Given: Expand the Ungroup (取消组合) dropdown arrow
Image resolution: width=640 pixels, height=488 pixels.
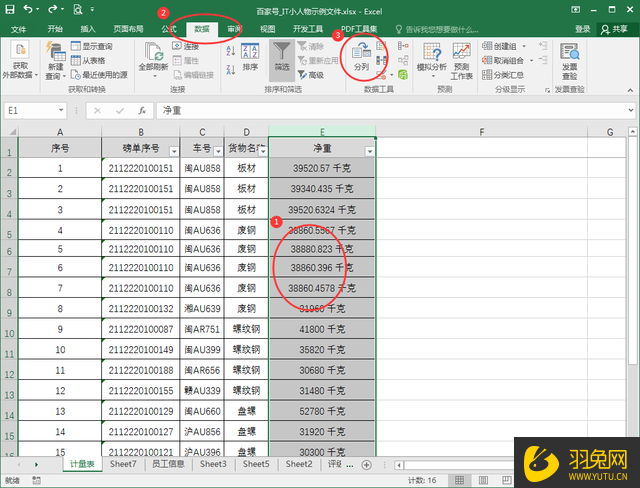Looking at the screenshot, I should coord(531,60).
